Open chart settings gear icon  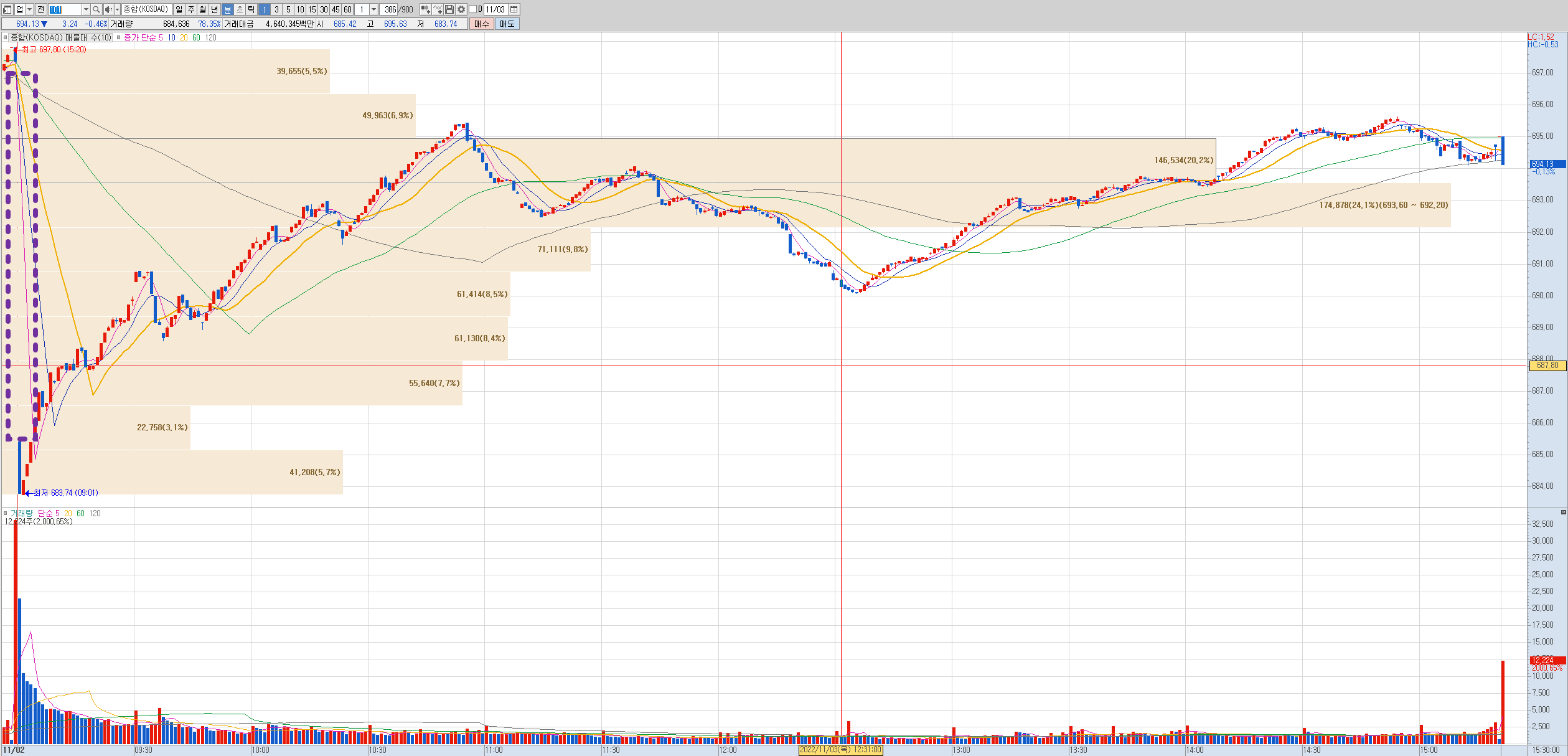tap(461, 9)
